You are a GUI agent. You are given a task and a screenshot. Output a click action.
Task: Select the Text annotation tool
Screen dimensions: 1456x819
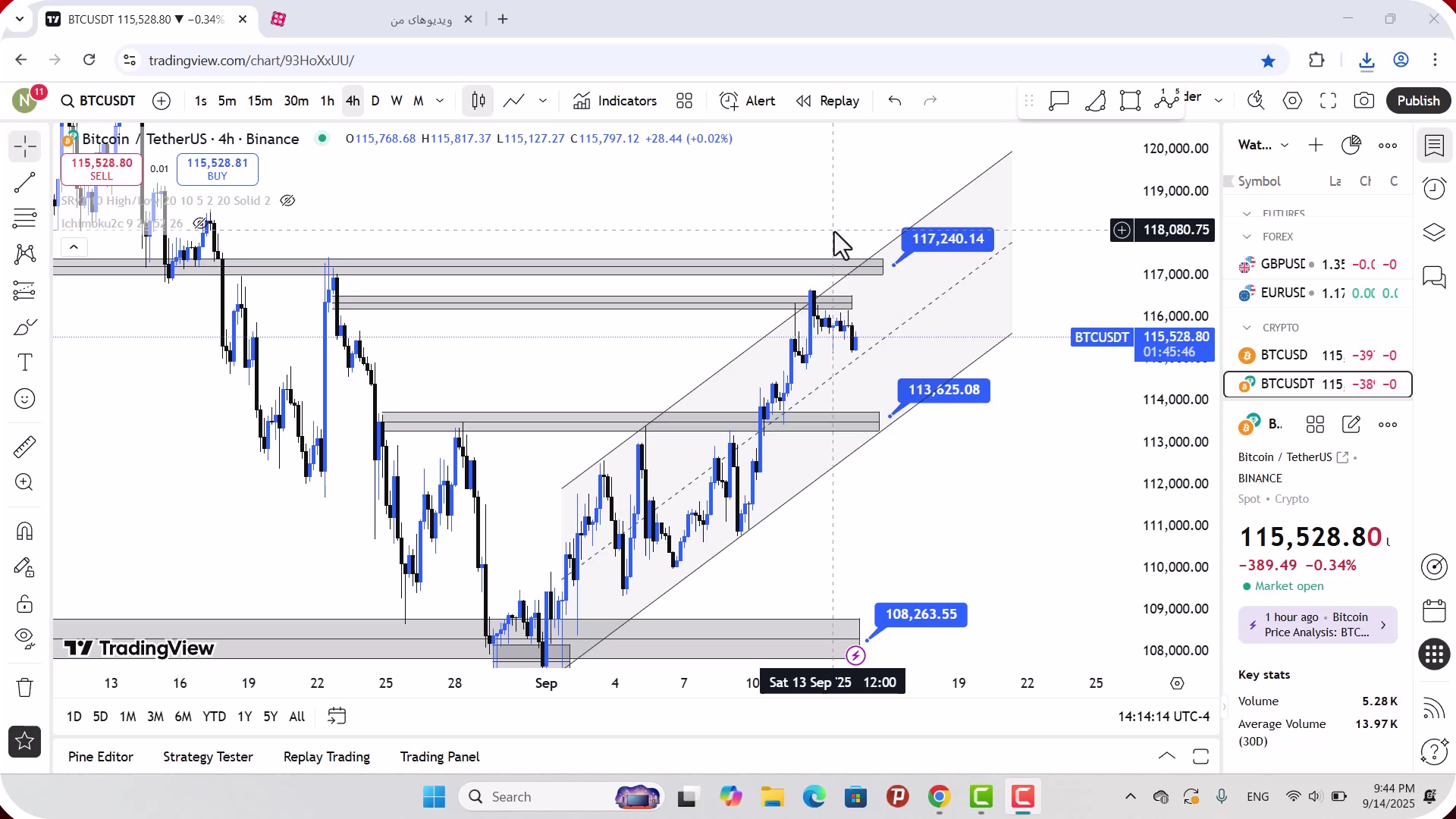point(25,362)
